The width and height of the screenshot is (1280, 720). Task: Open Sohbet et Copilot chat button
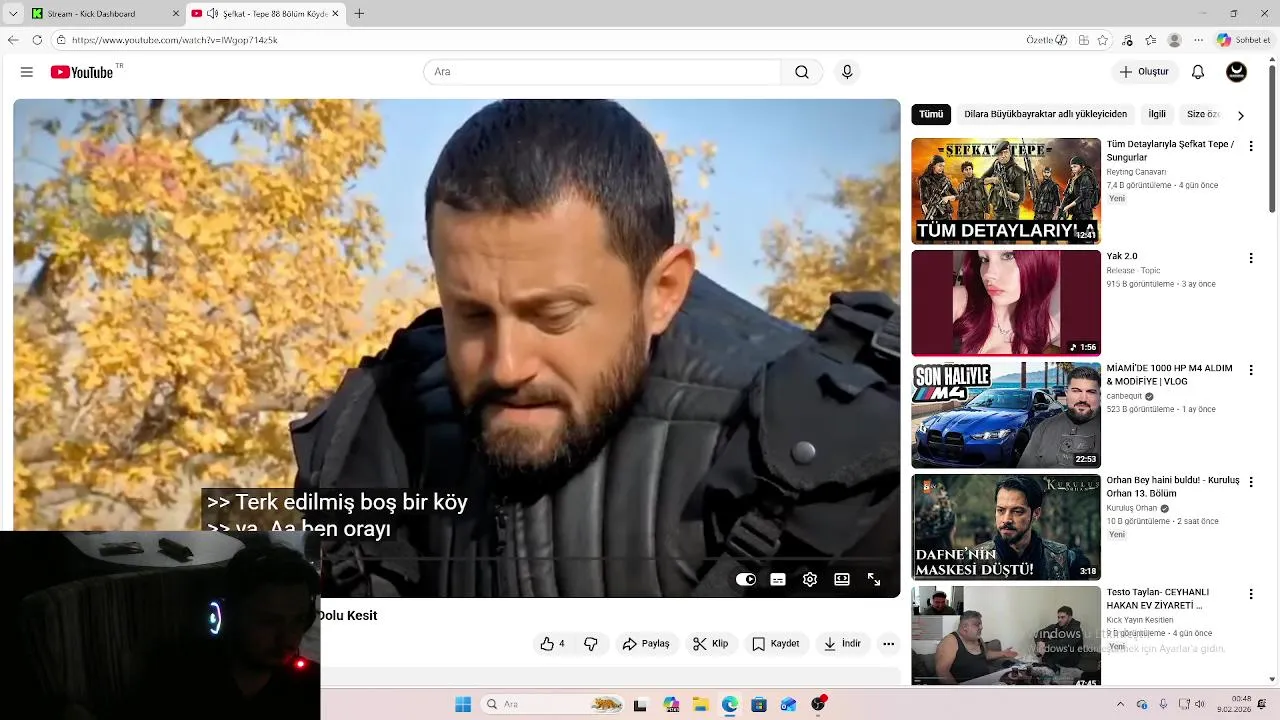(1243, 40)
